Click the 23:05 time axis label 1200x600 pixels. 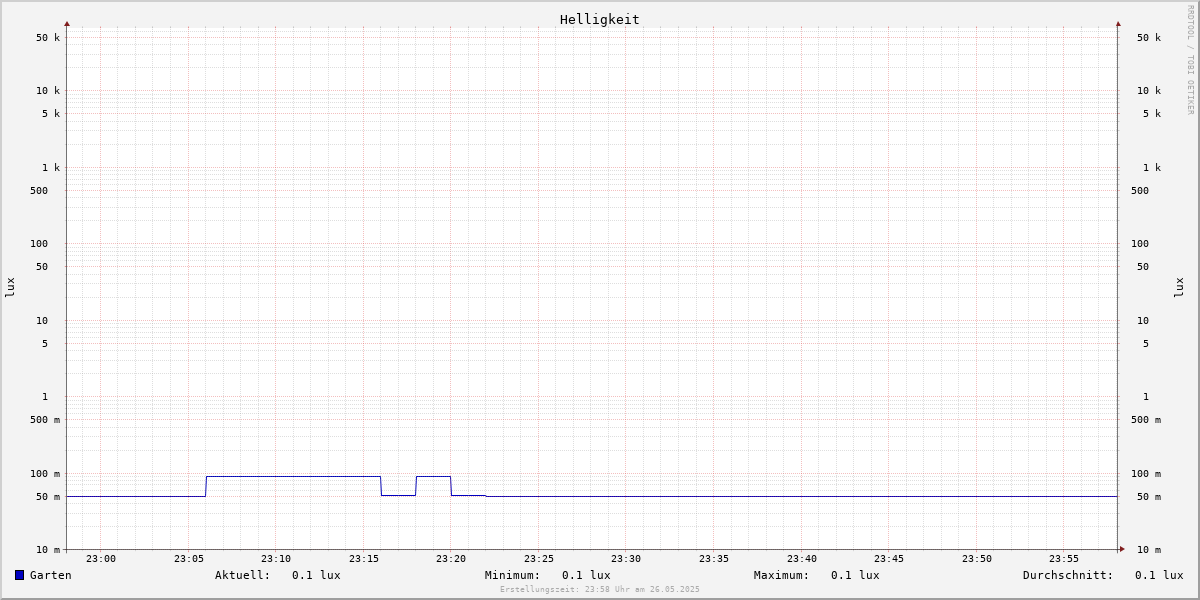point(189,559)
